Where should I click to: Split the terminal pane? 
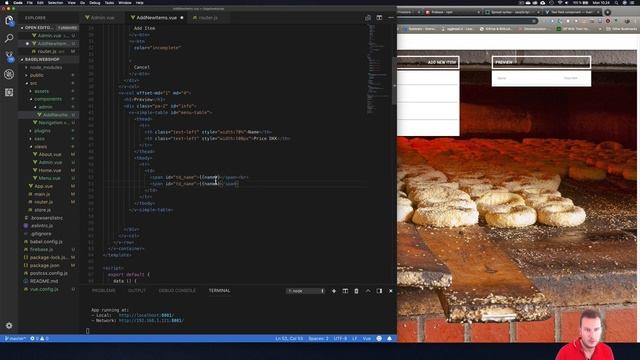coord(345,291)
